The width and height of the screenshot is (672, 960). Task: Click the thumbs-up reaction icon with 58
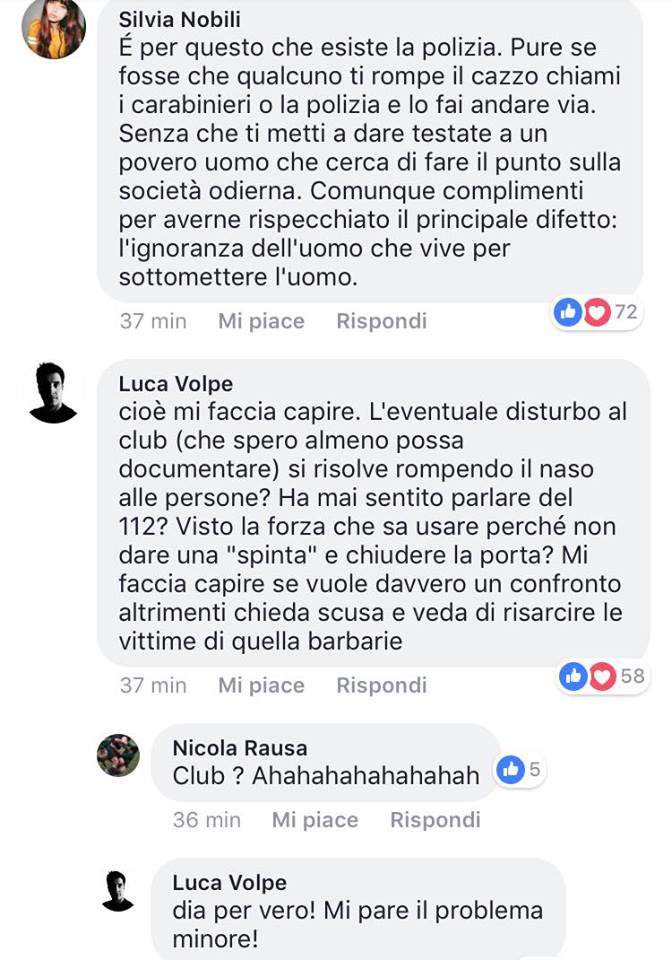pos(573,676)
